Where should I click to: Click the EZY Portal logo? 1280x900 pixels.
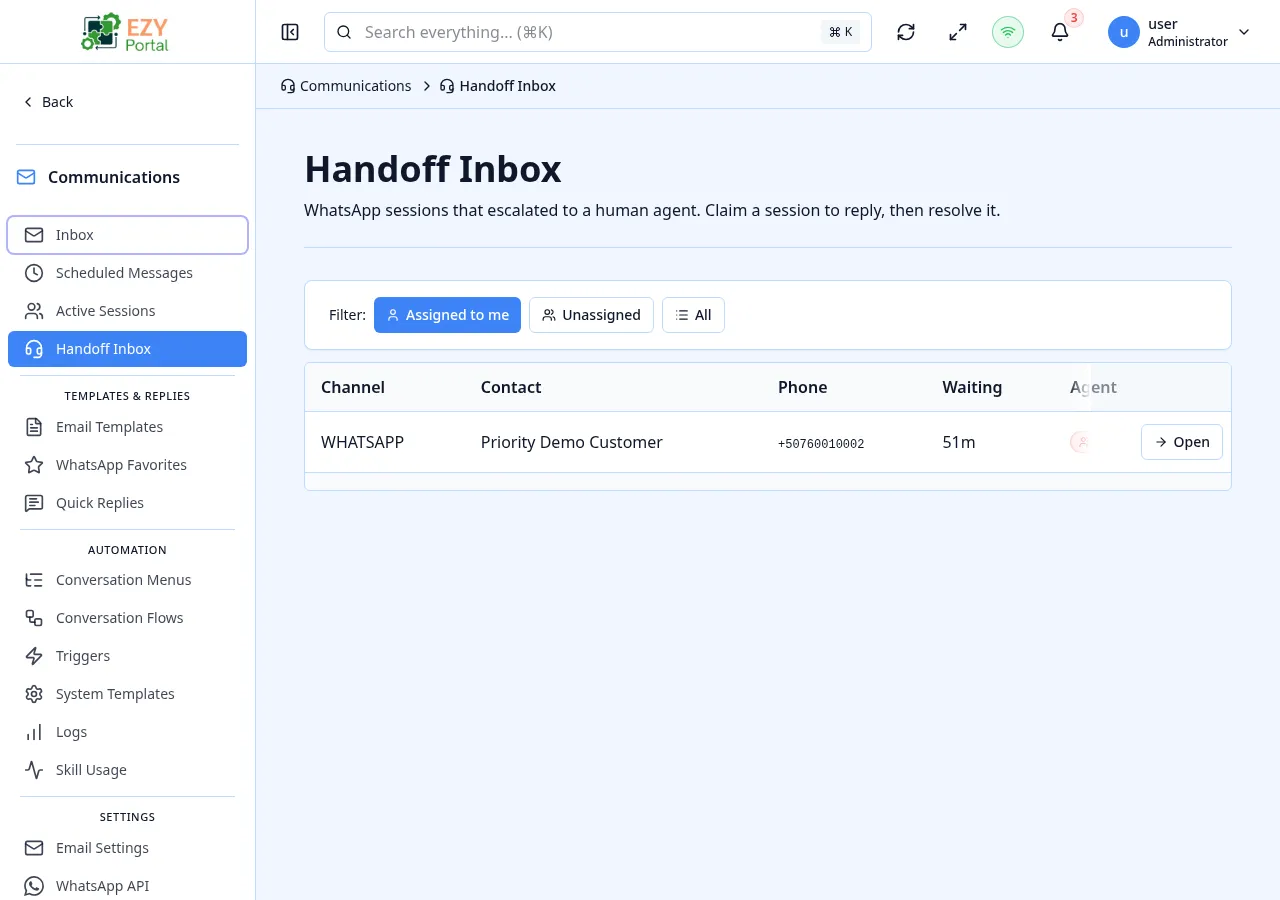pos(127,32)
